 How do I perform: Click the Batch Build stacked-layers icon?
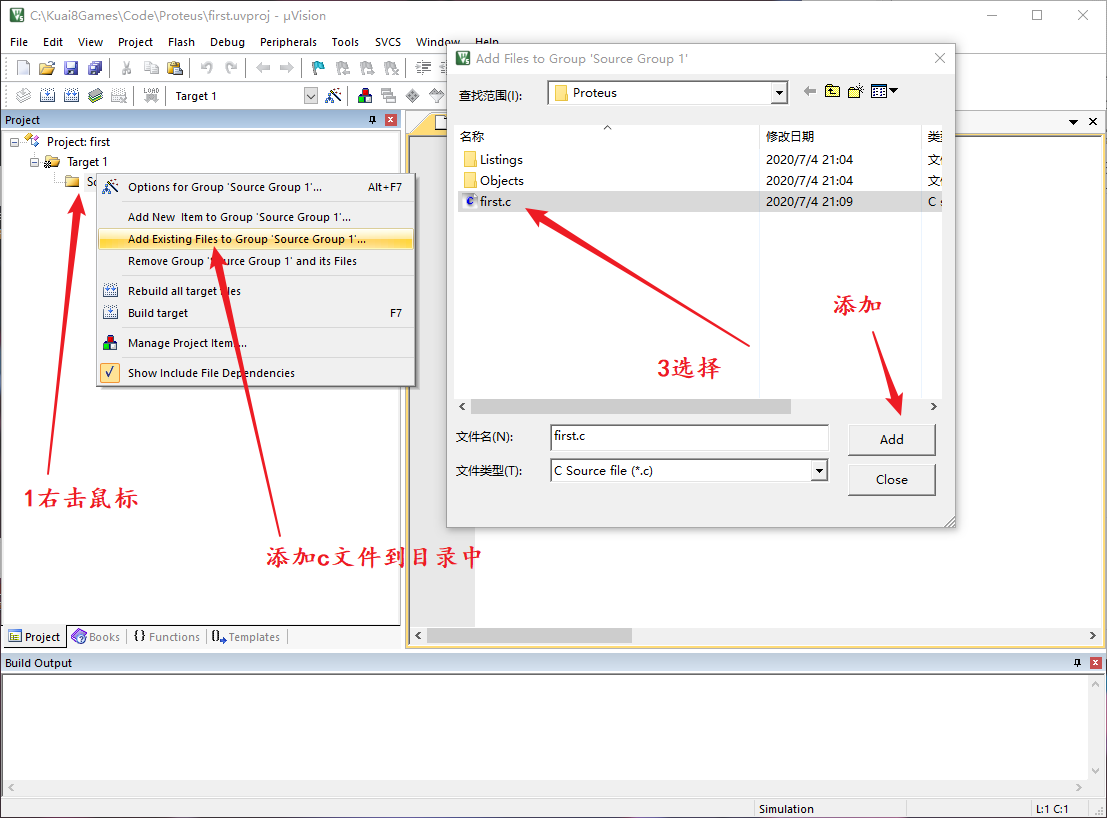[x=95, y=95]
